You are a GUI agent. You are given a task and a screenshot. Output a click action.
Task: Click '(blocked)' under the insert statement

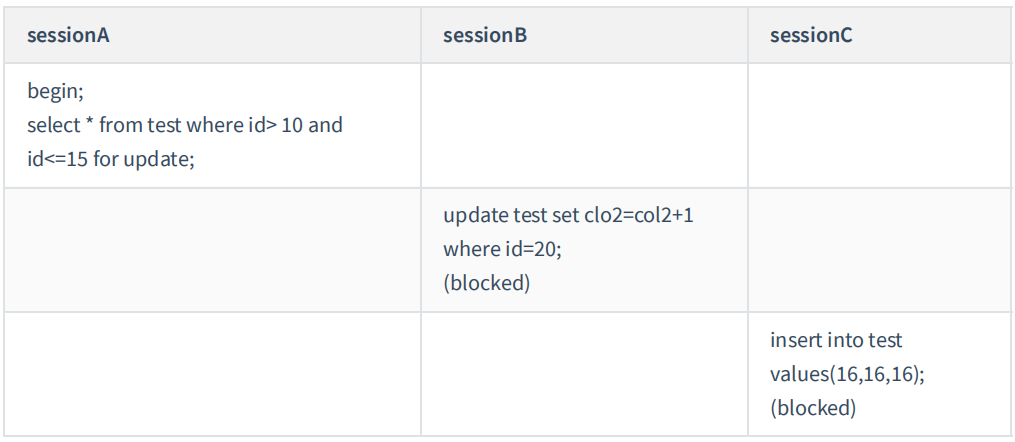tap(813, 407)
